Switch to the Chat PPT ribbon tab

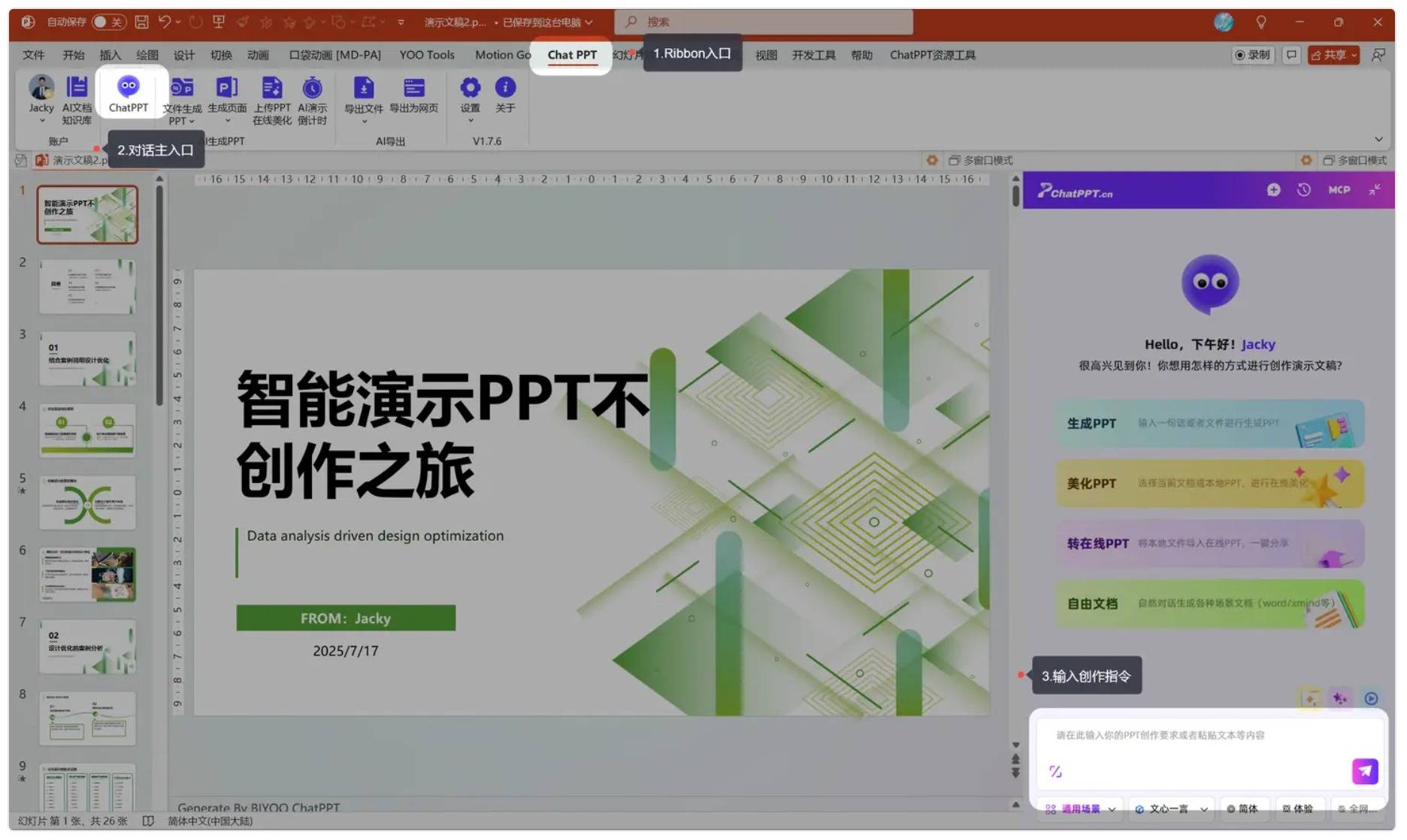click(x=571, y=55)
